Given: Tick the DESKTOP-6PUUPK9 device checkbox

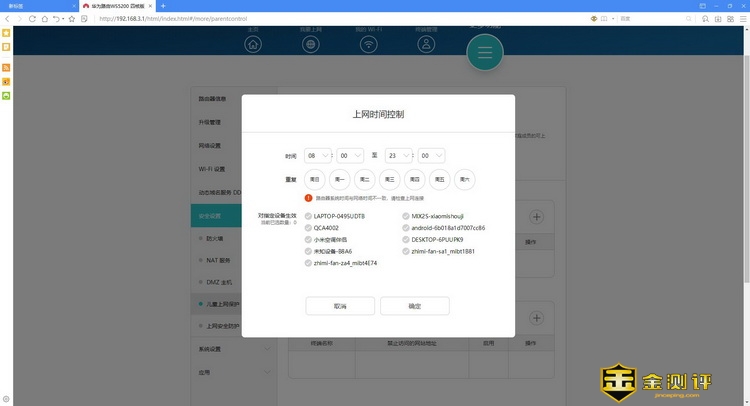Looking at the screenshot, I should (406, 240).
